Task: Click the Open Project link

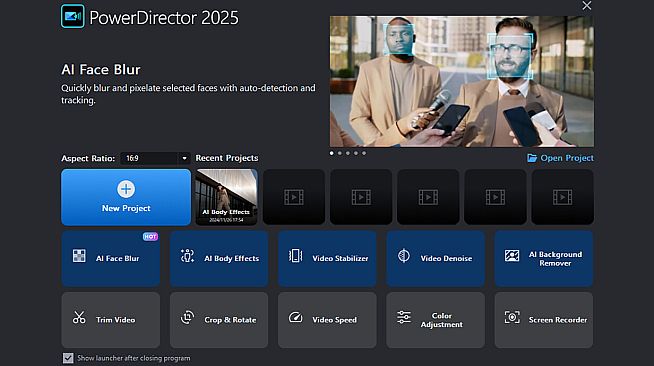Action: point(560,158)
